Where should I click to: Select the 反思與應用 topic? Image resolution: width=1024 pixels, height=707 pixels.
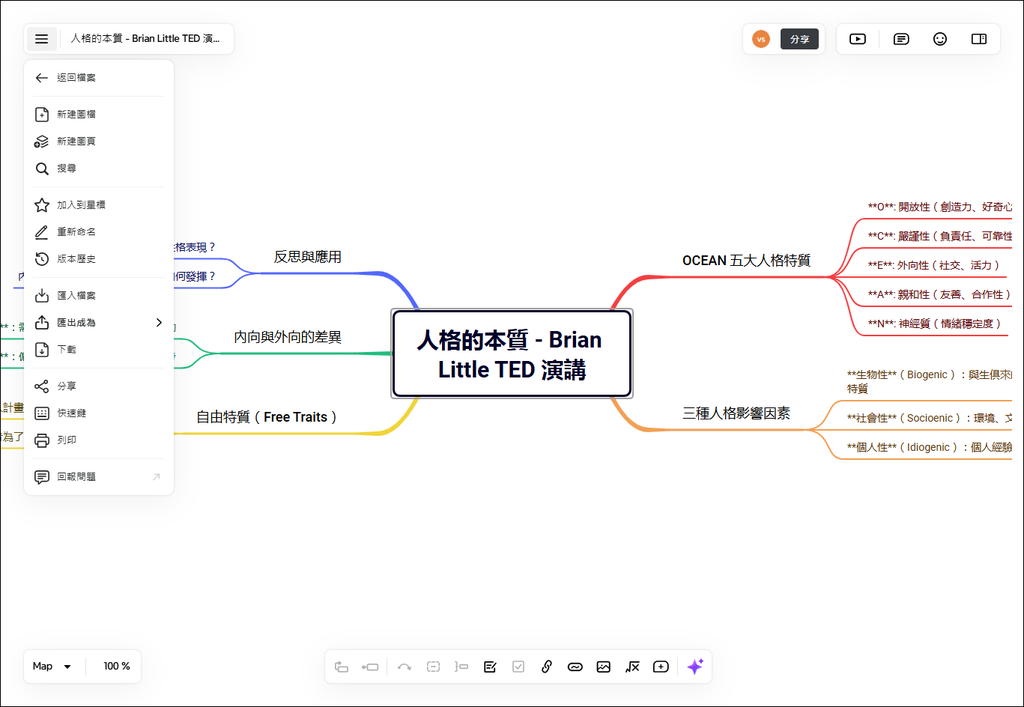coord(307,257)
